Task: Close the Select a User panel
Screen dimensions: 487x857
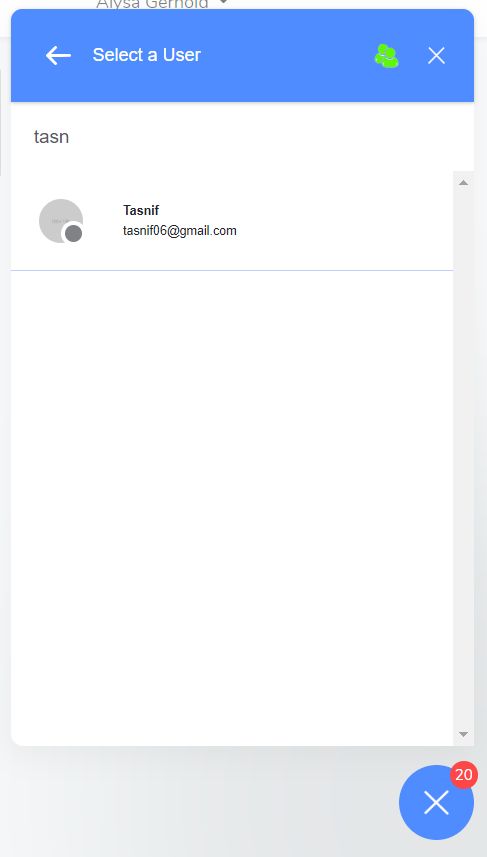Action: pyautogui.click(x=436, y=56)
